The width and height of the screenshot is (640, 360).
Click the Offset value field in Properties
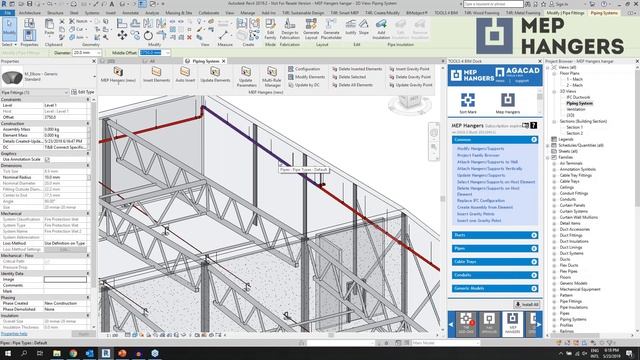[x=65, y=117]
